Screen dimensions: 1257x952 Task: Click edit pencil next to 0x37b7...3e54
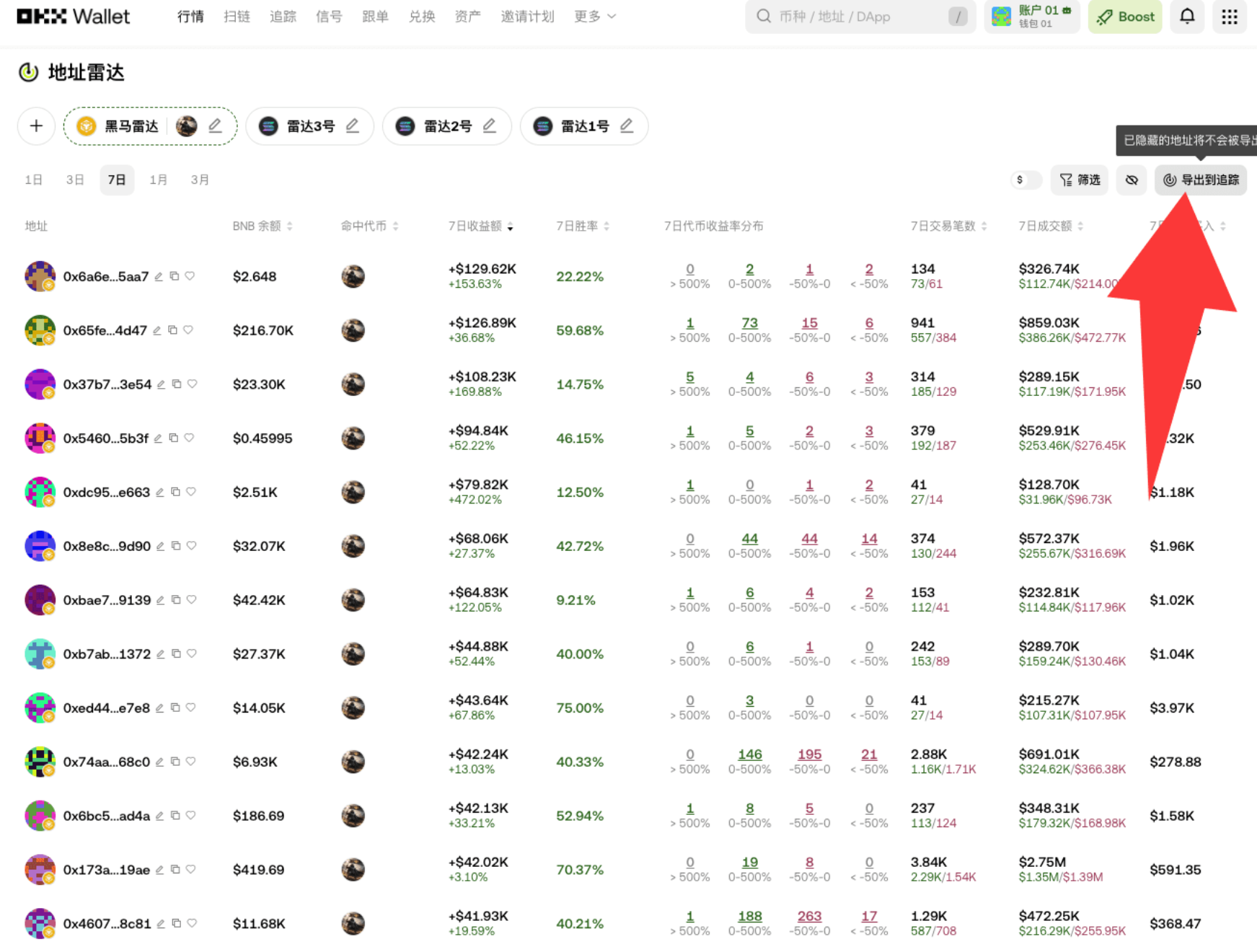[x=162, y=384]
